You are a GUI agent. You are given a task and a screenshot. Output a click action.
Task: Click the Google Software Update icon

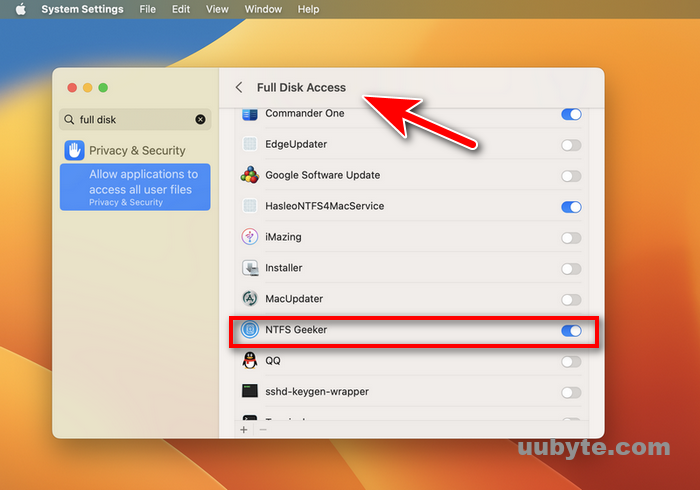pos(250,175)
